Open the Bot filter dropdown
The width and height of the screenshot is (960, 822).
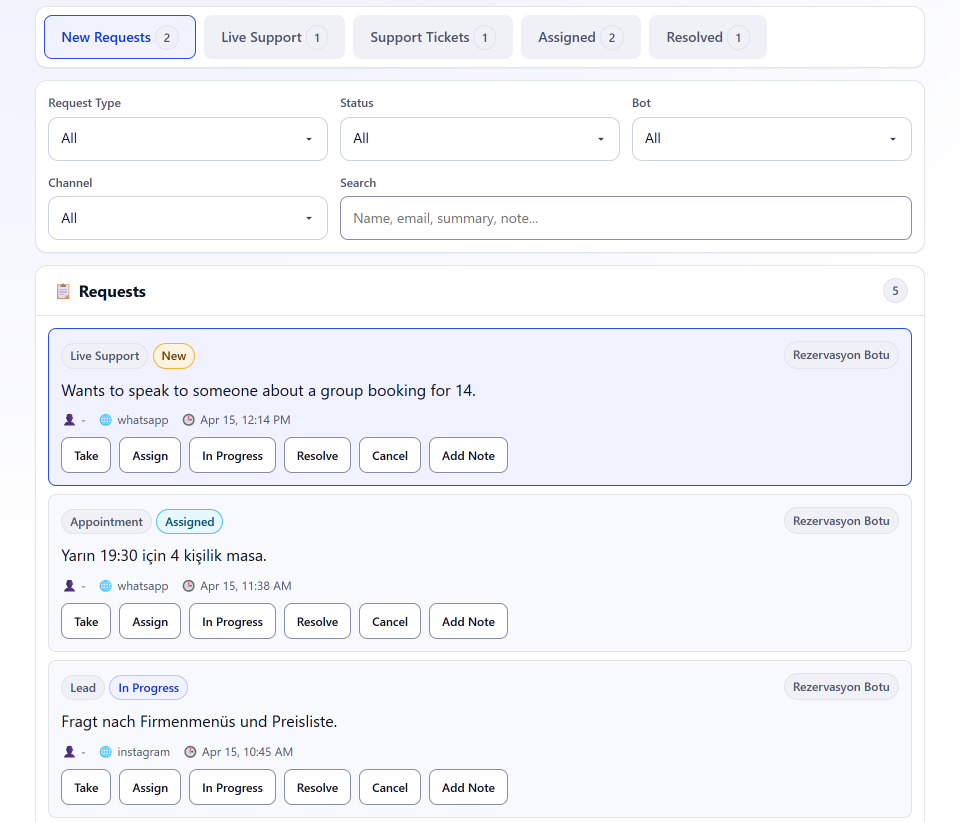(x=771, y=139)
